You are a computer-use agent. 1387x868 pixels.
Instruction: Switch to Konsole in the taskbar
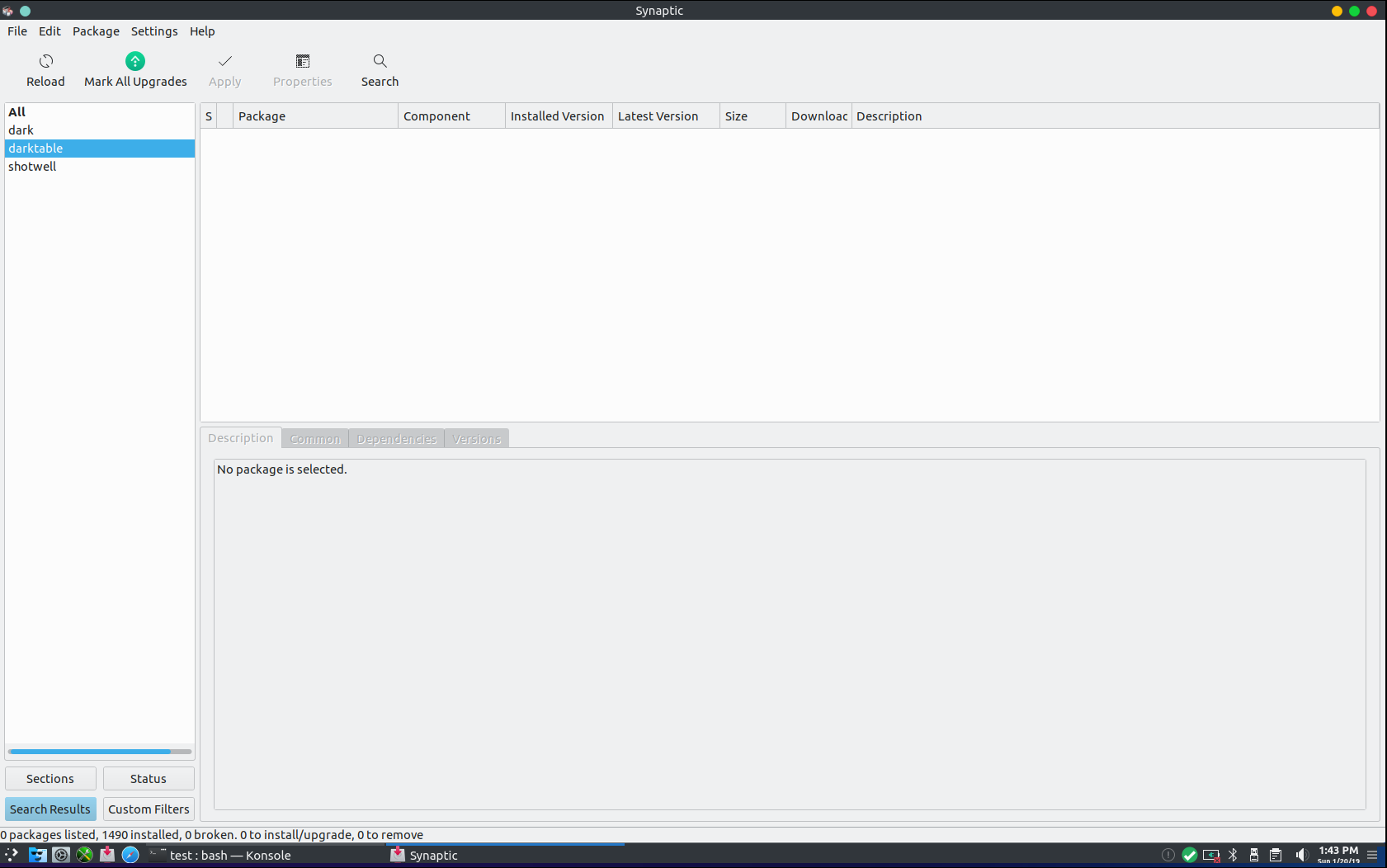229,856
